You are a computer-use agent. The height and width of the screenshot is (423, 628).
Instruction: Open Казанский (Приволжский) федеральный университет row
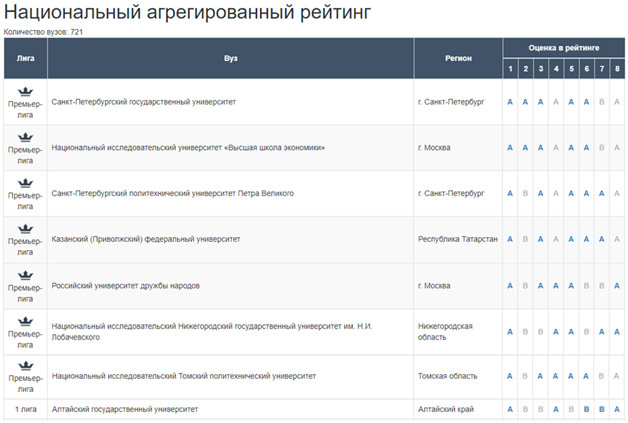coord(145,240)
